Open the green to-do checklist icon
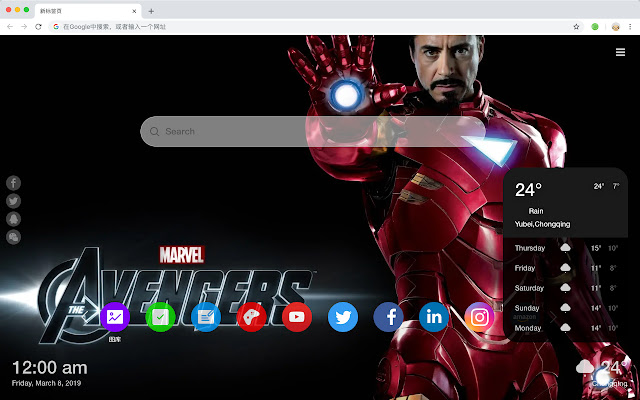 point(160,317)
